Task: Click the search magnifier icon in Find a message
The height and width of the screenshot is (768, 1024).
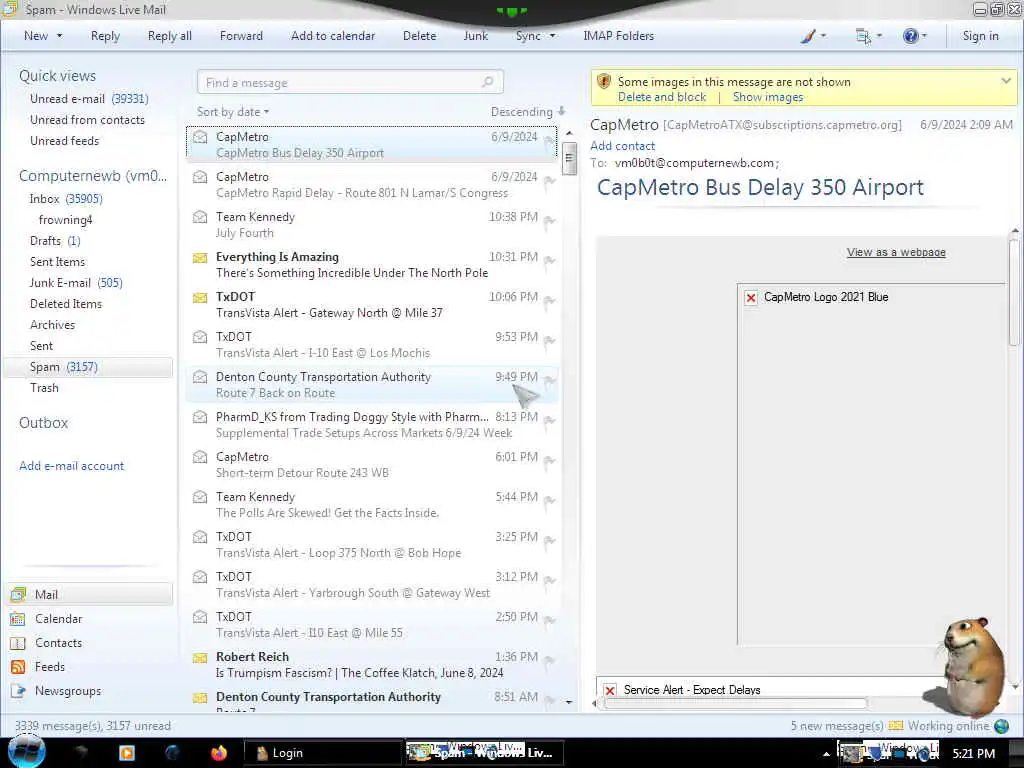Action: point(487,82)
